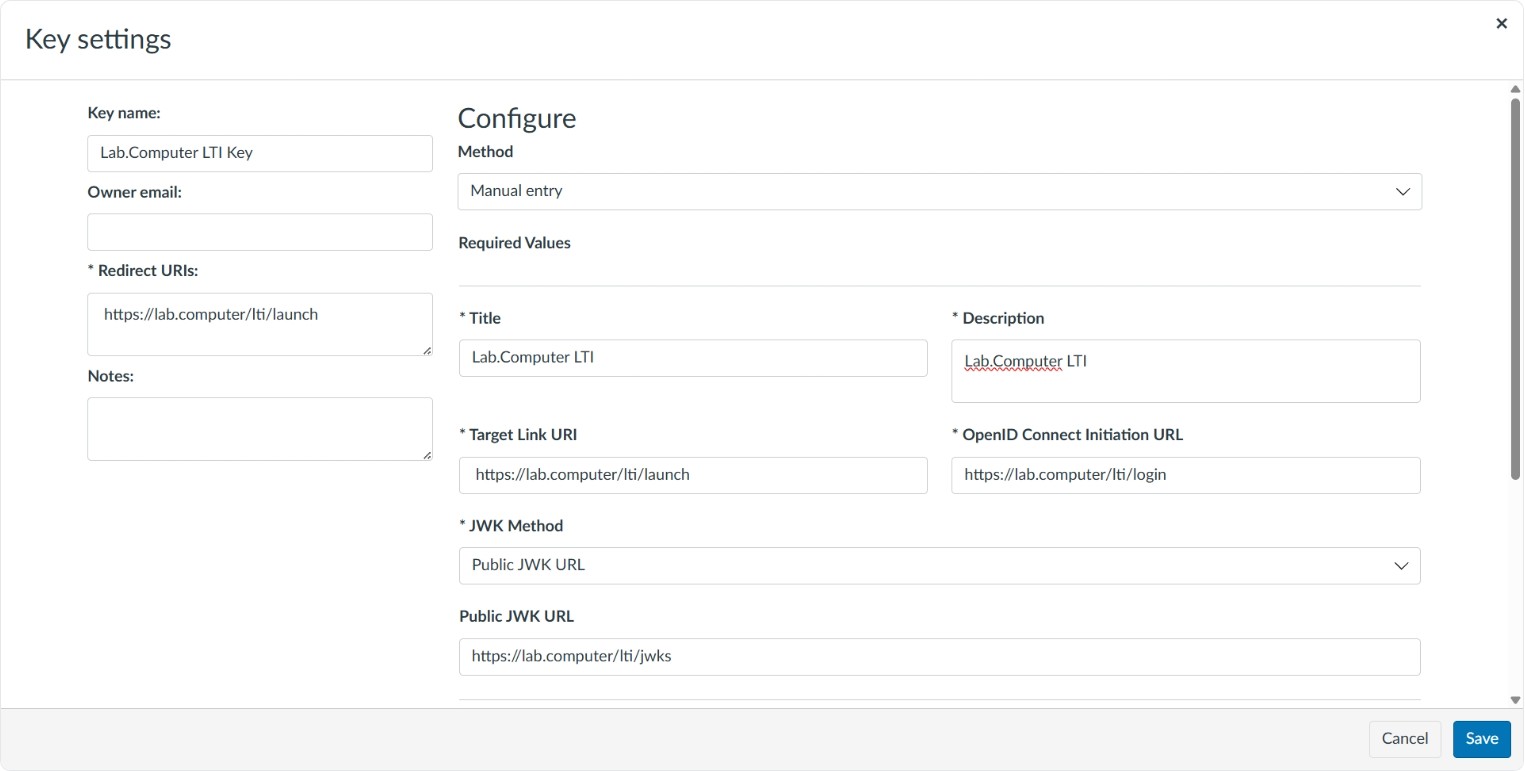Click the Configure heading
This screenshot has height=771, width=1525.
tap(517, 118)
